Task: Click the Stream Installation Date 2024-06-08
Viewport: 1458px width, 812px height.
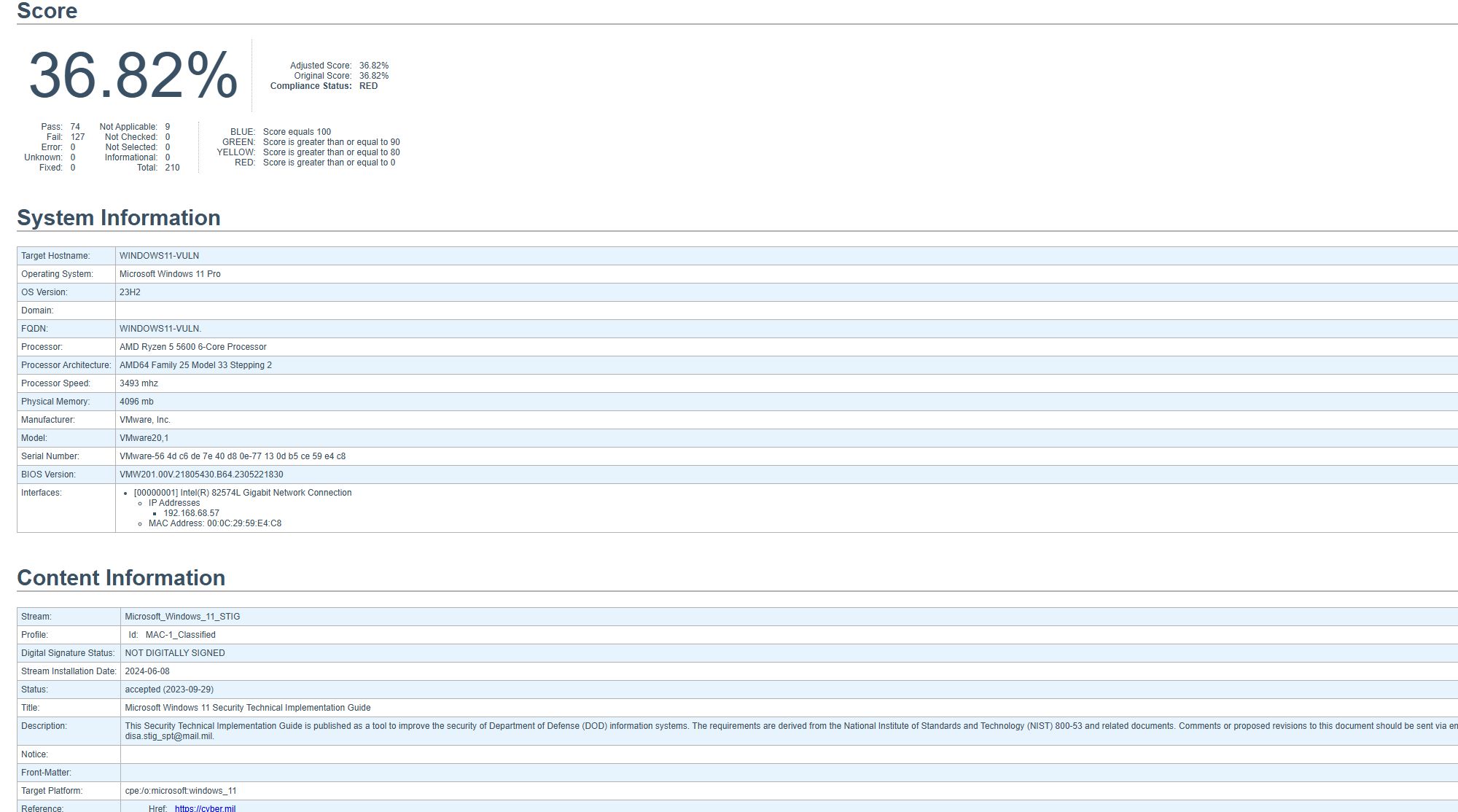Action: 147,671
